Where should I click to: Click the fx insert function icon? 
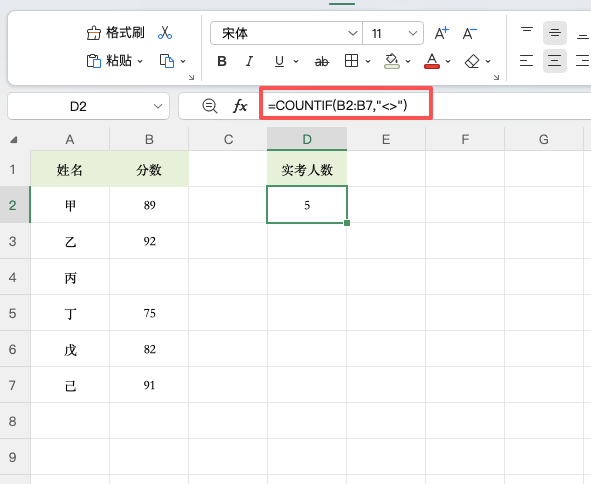click(x=240, y=106)
